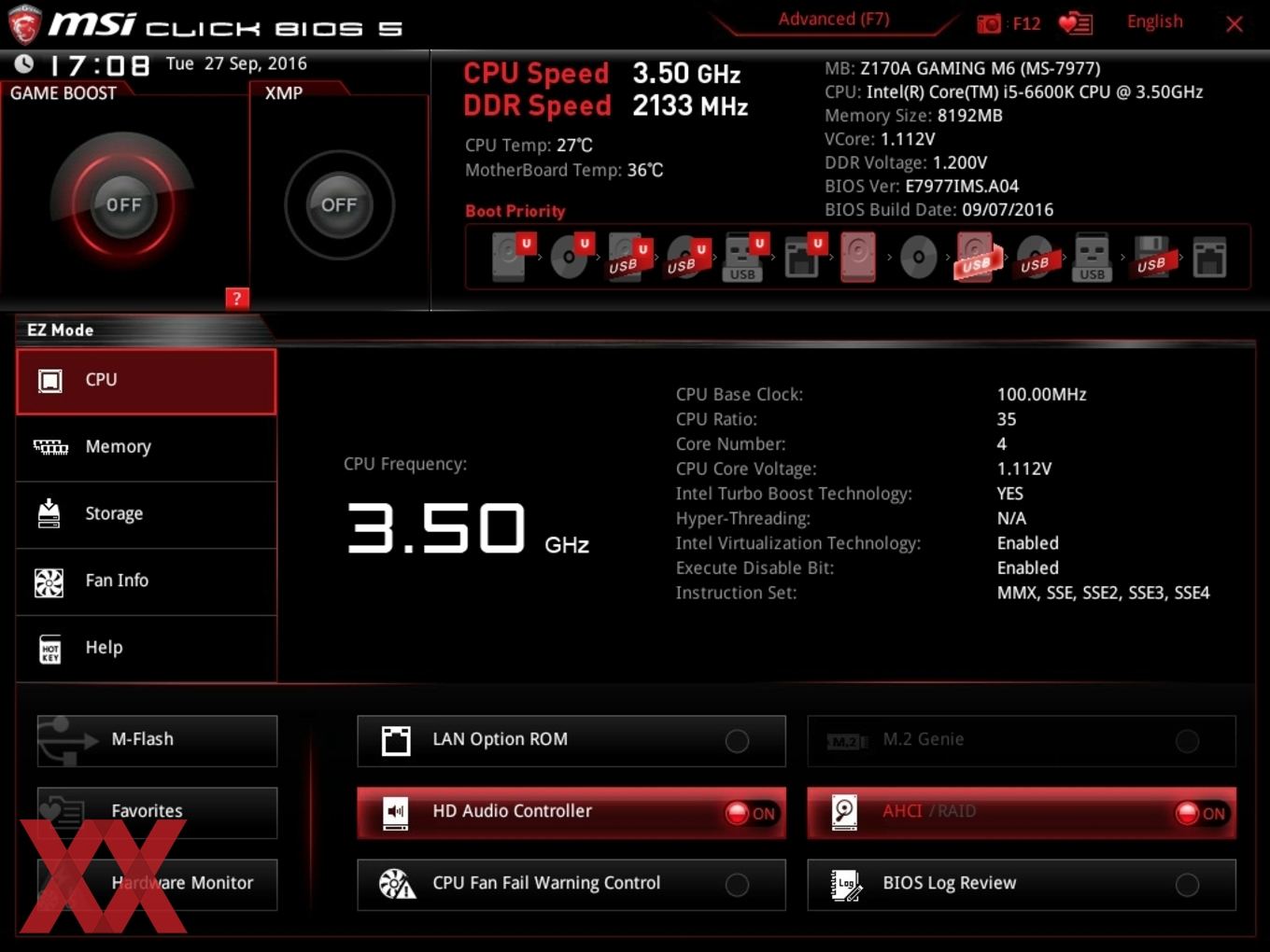The image size is (1270, 952).
Task: Click the large 3.50 GHz CPU frequency
Action: [x=468, y=528]
